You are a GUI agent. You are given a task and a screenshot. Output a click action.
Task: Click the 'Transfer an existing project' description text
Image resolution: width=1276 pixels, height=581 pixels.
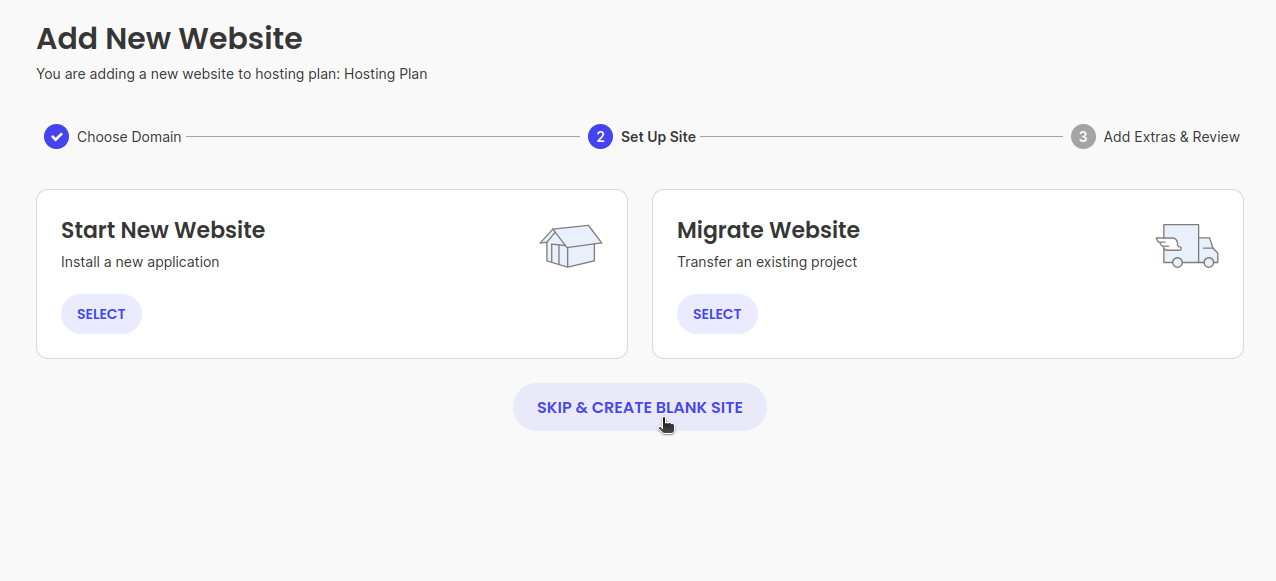click(x=767, y=262)
